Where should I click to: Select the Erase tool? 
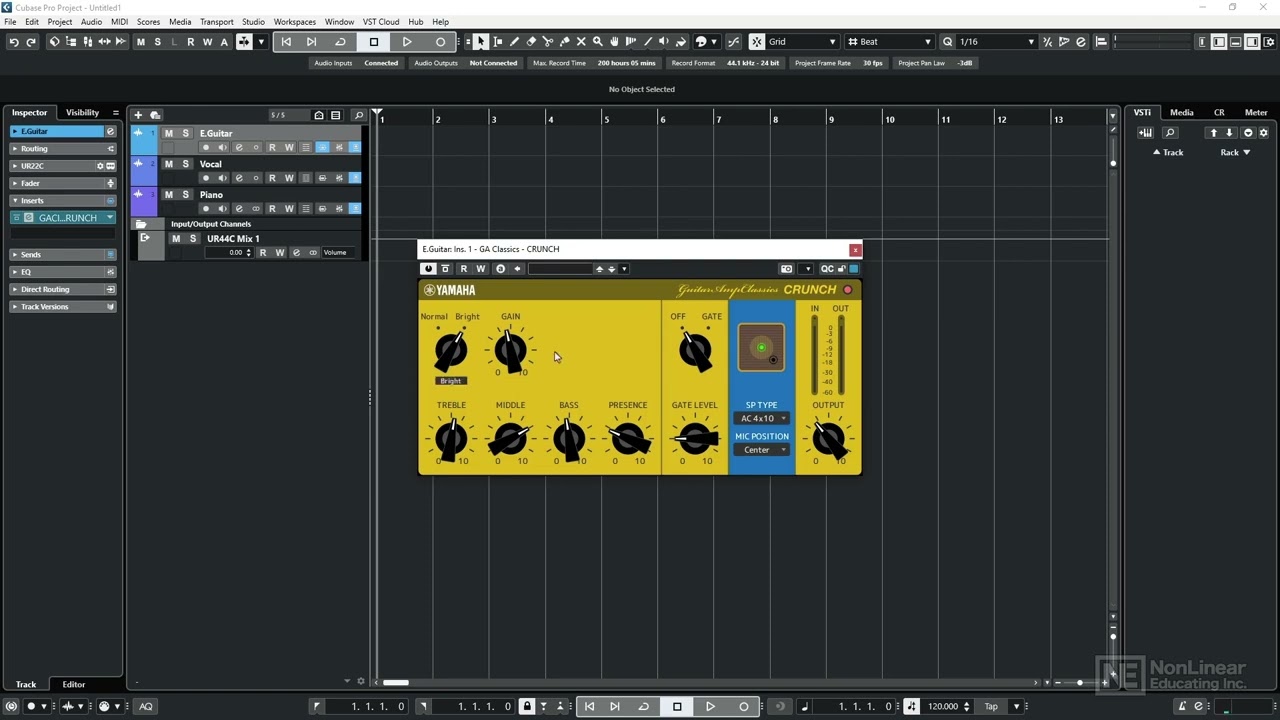pyautogui.click(x=531, y=42)
